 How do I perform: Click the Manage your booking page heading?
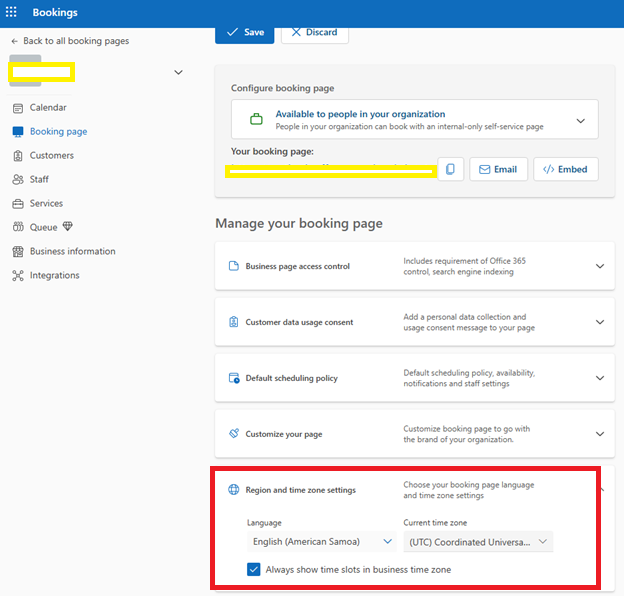[299, 224]
